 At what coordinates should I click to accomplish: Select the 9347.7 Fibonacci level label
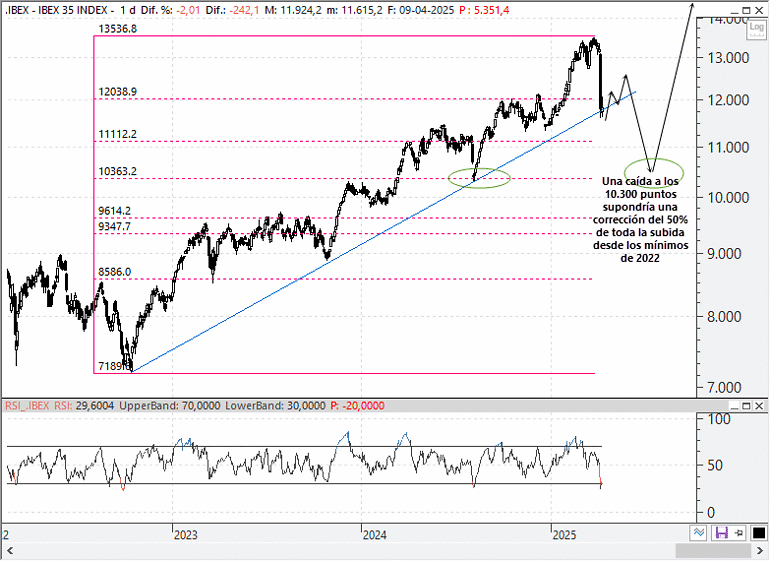tap(115, 226)
